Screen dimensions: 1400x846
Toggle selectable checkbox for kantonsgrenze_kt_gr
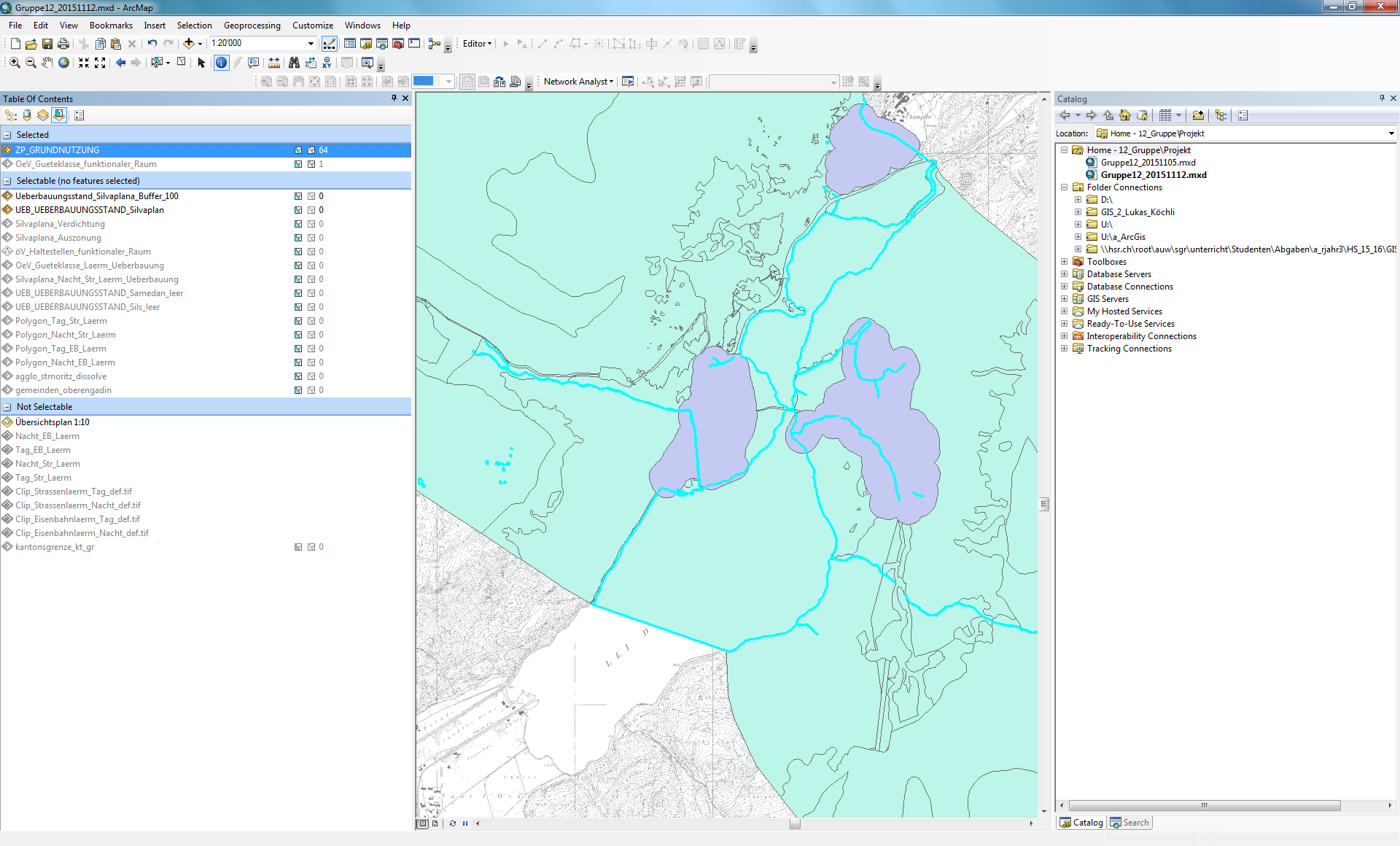click(298, 547)
